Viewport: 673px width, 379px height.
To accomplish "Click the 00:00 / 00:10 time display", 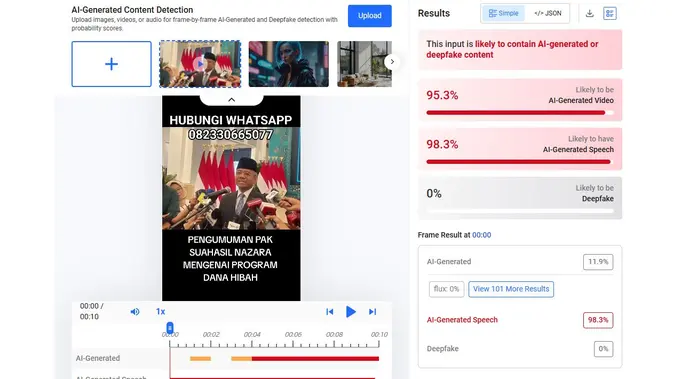I will coord(91,312).
